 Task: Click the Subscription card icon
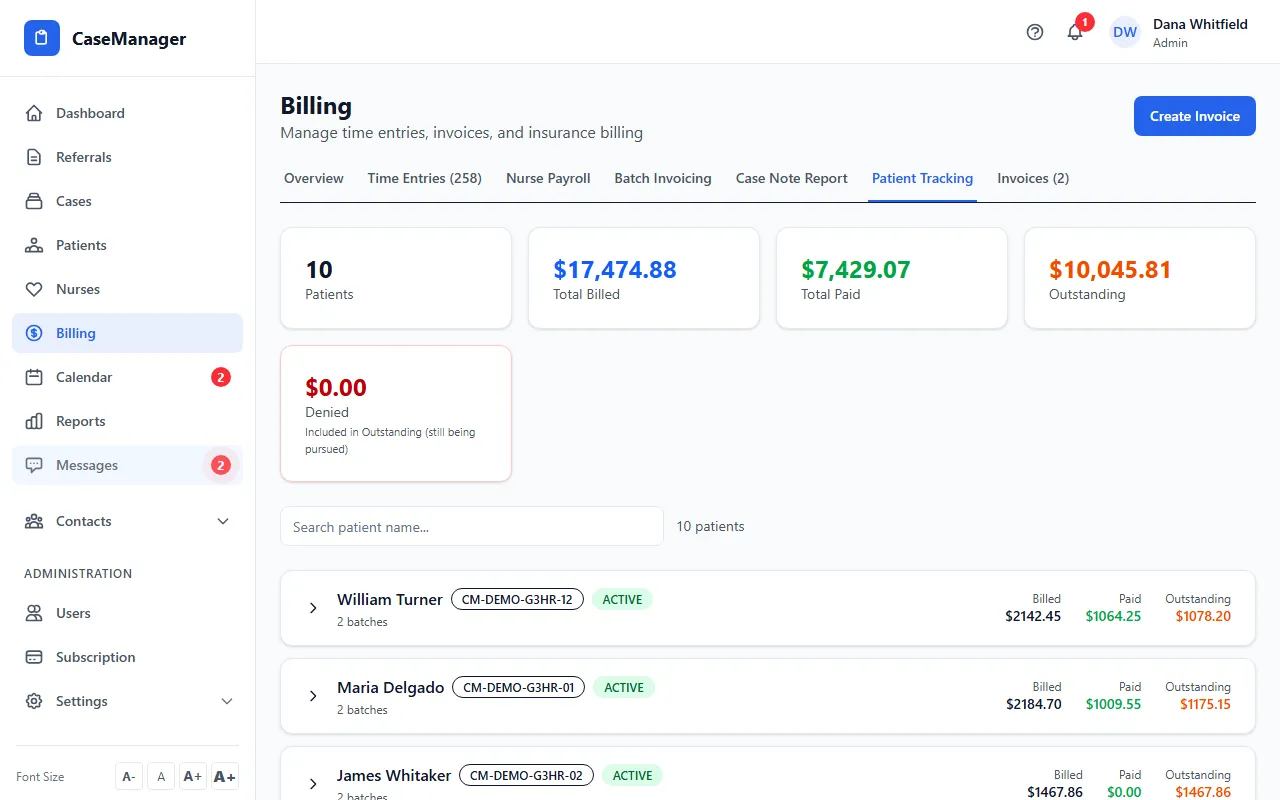[x=34, y=657]
